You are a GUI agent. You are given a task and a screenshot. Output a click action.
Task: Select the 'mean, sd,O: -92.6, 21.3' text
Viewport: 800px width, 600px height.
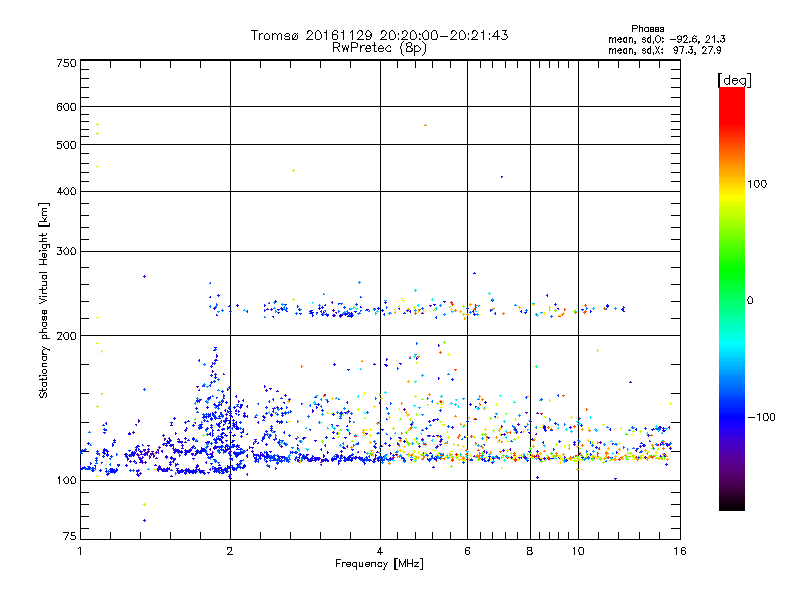pos(666,39)
